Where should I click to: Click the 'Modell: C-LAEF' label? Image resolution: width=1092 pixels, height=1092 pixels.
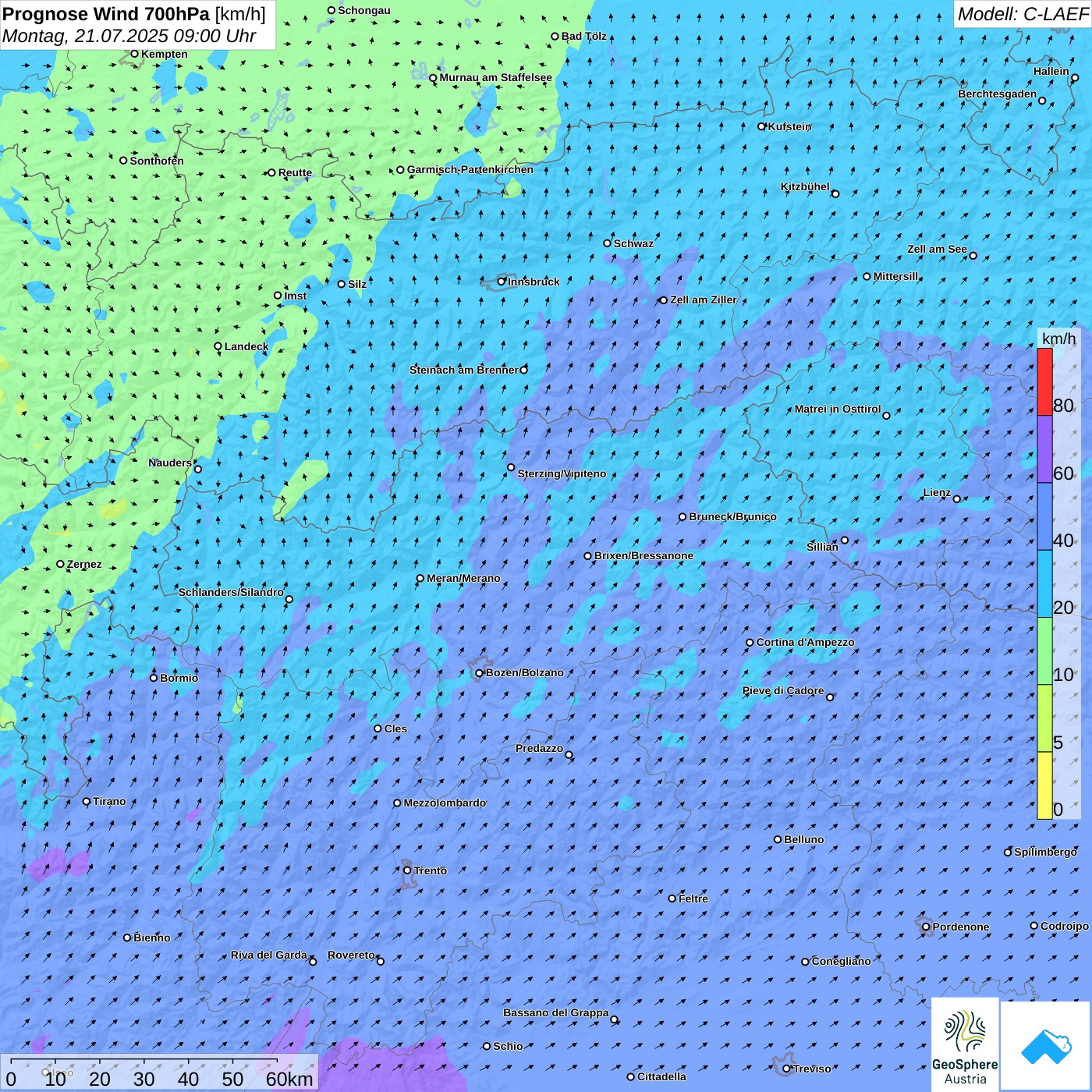pos(1023,14)
